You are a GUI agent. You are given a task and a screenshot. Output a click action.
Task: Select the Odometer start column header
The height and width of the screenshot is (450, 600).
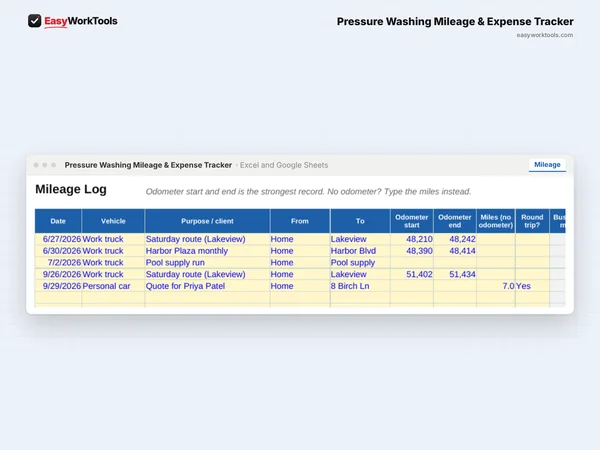(412, 221)
